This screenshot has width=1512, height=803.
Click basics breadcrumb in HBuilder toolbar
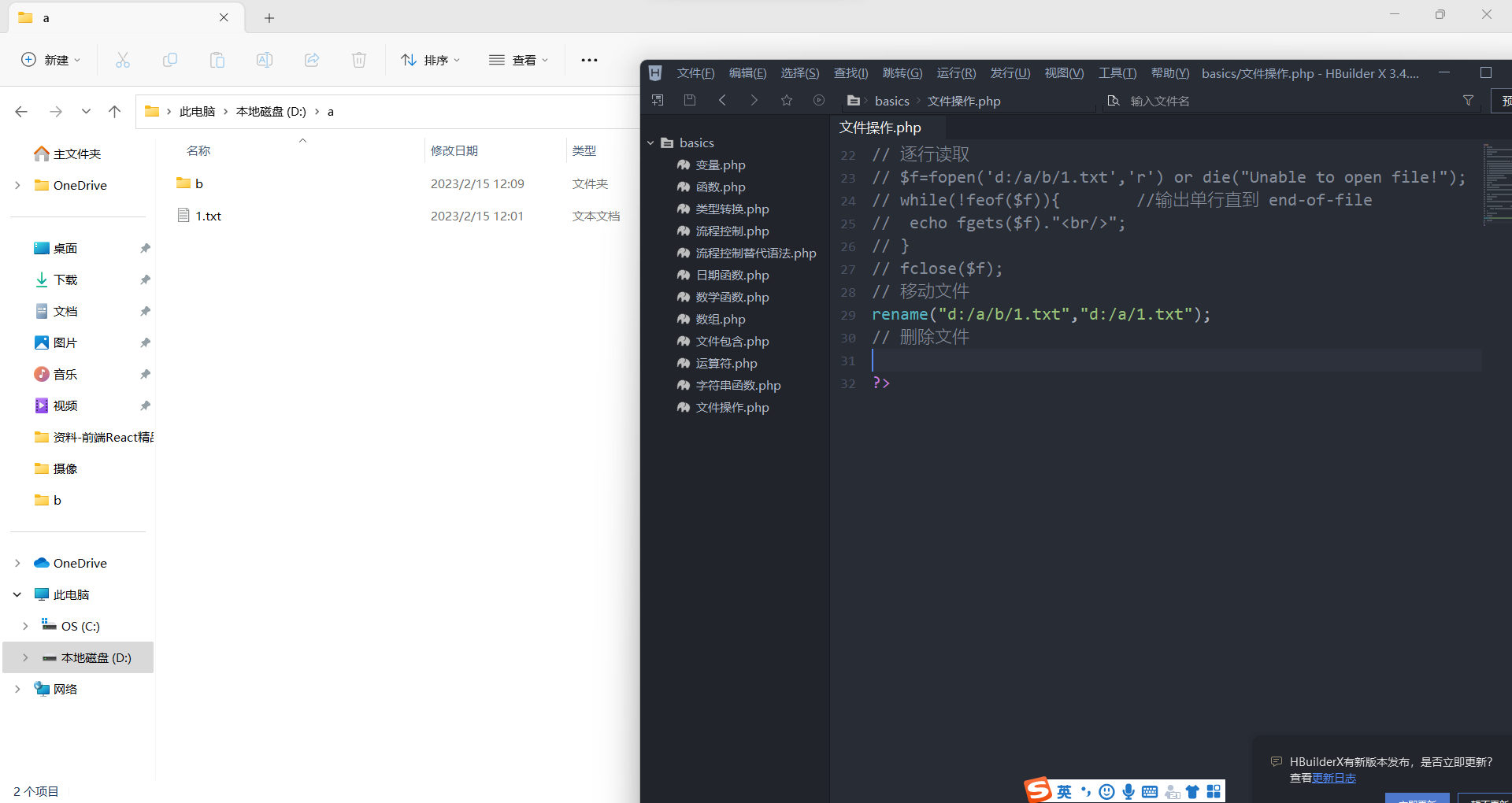tap(891, 101)
